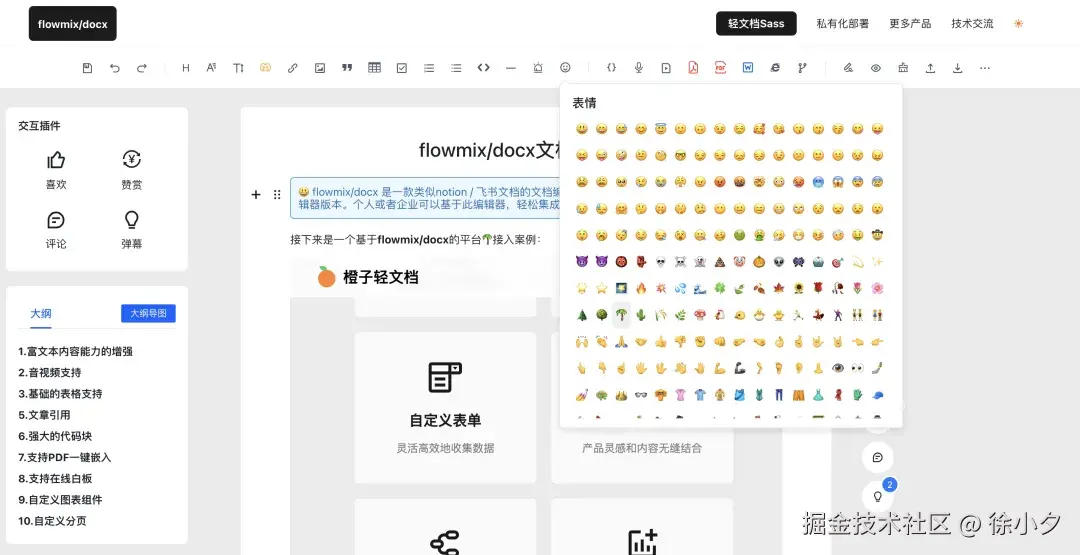Go to outline item 6.强大的代码块

(55, 436)
